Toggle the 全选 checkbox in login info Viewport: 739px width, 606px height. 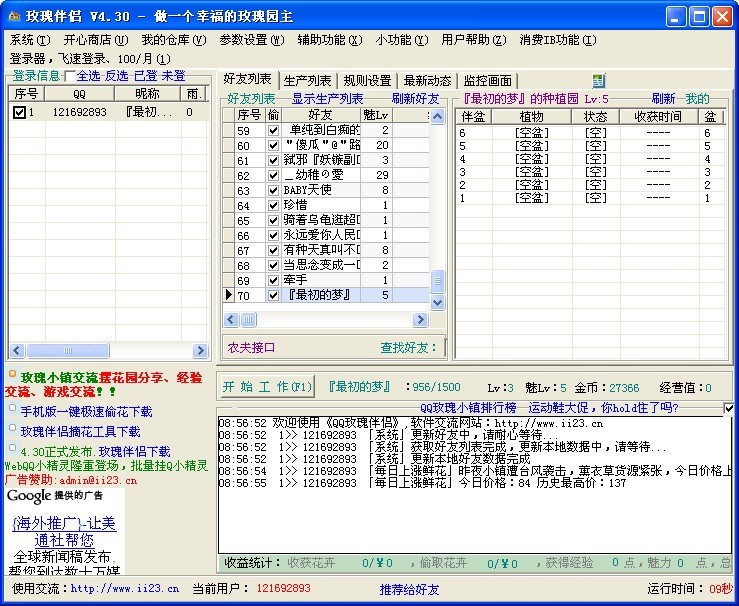coord(70,76)
